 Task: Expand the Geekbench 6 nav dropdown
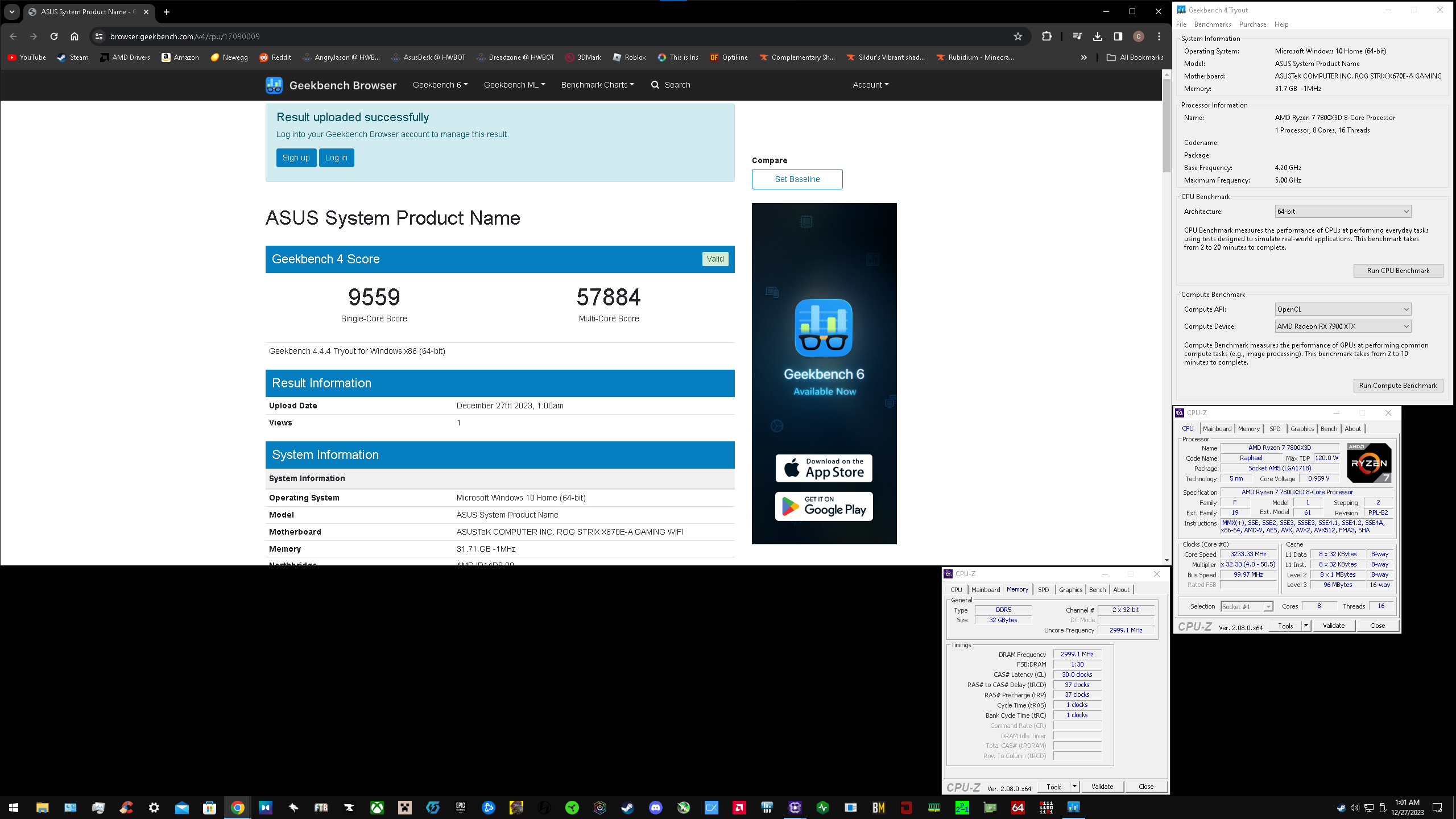[x=440, y=85]
